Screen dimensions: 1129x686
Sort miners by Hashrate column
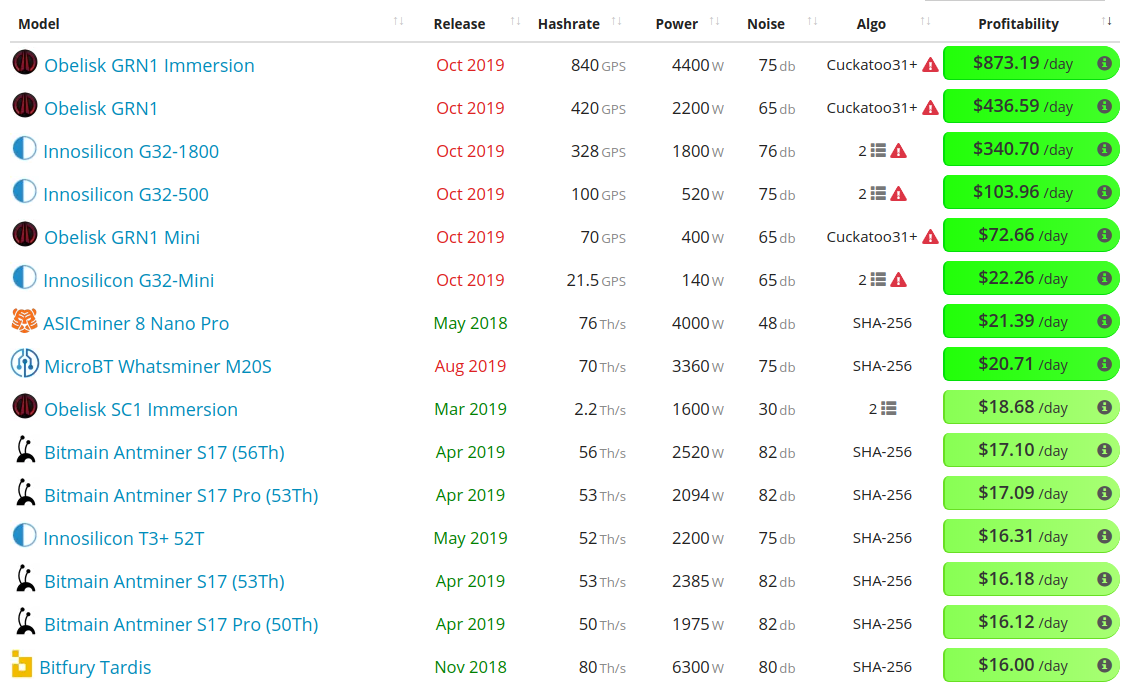pos(568,24)
